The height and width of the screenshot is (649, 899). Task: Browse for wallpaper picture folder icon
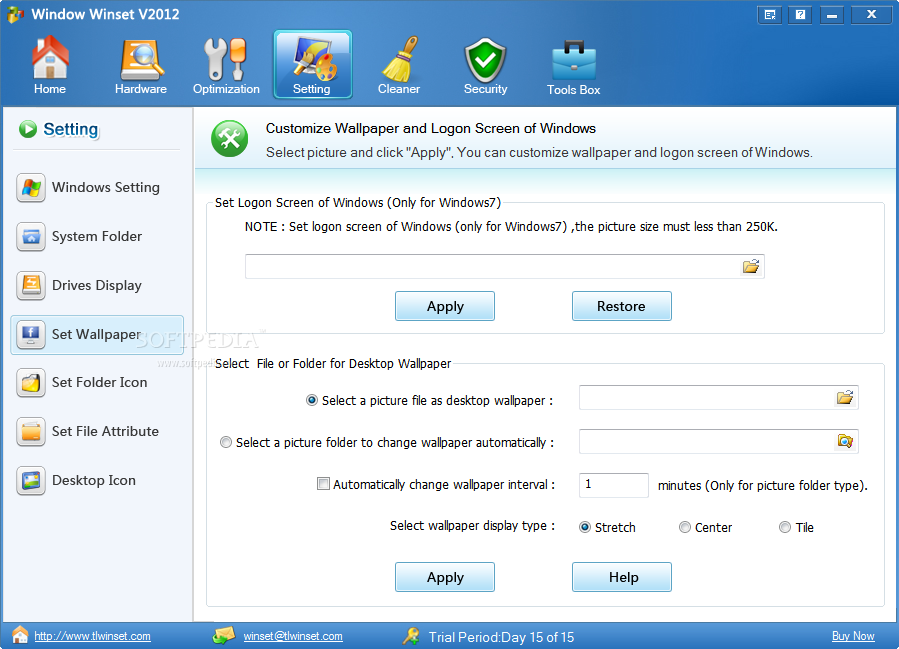(845, 441)
